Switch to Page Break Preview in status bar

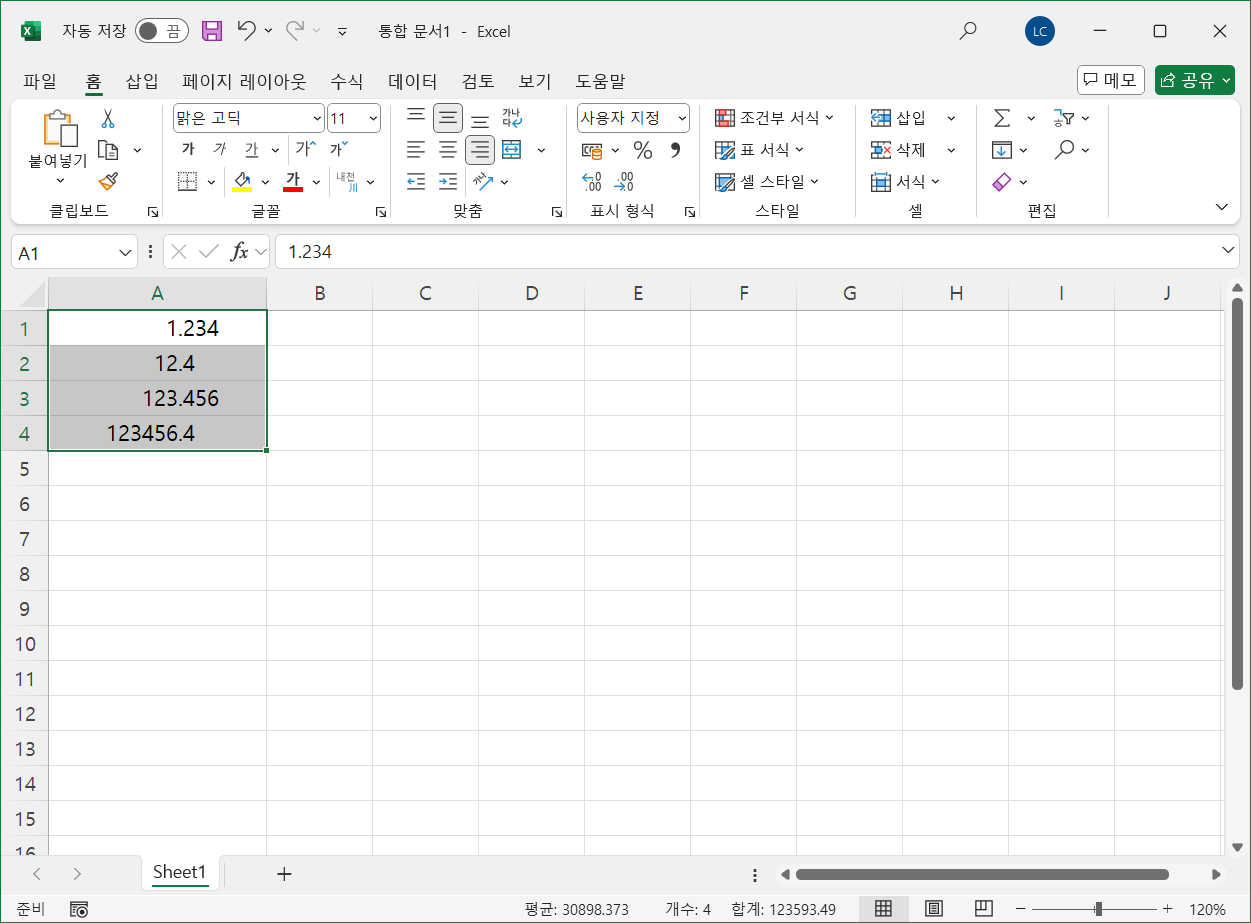(x=984, y=909)
